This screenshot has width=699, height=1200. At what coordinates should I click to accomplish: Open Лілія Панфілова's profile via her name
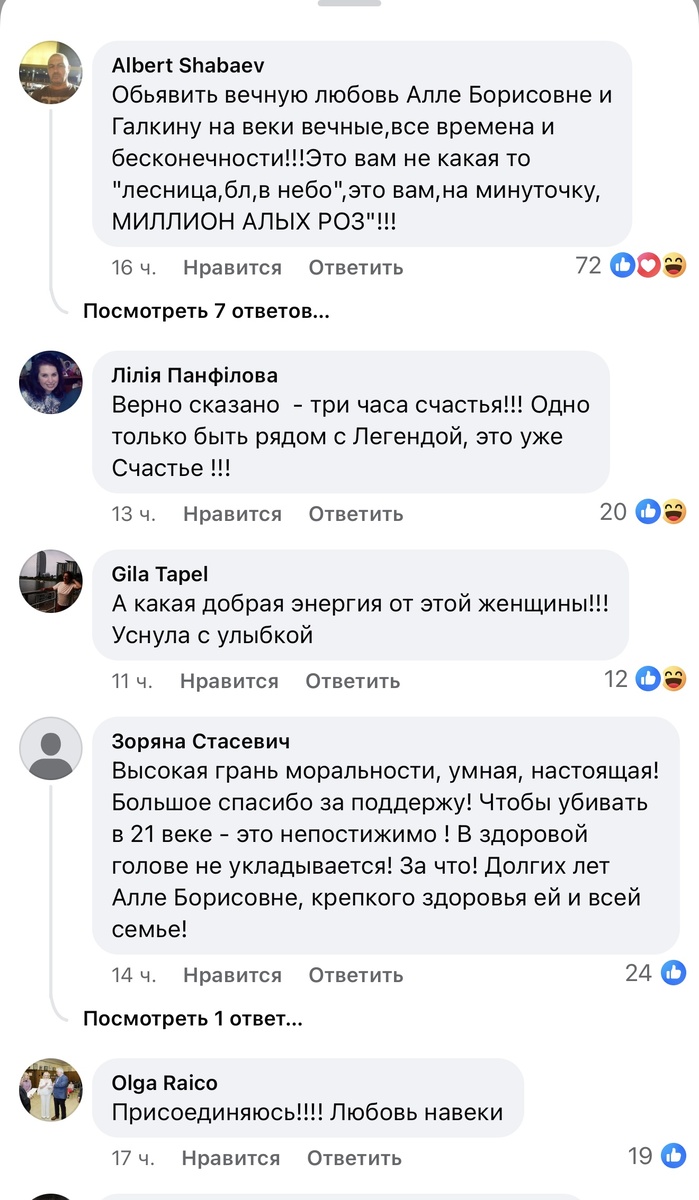195,375
